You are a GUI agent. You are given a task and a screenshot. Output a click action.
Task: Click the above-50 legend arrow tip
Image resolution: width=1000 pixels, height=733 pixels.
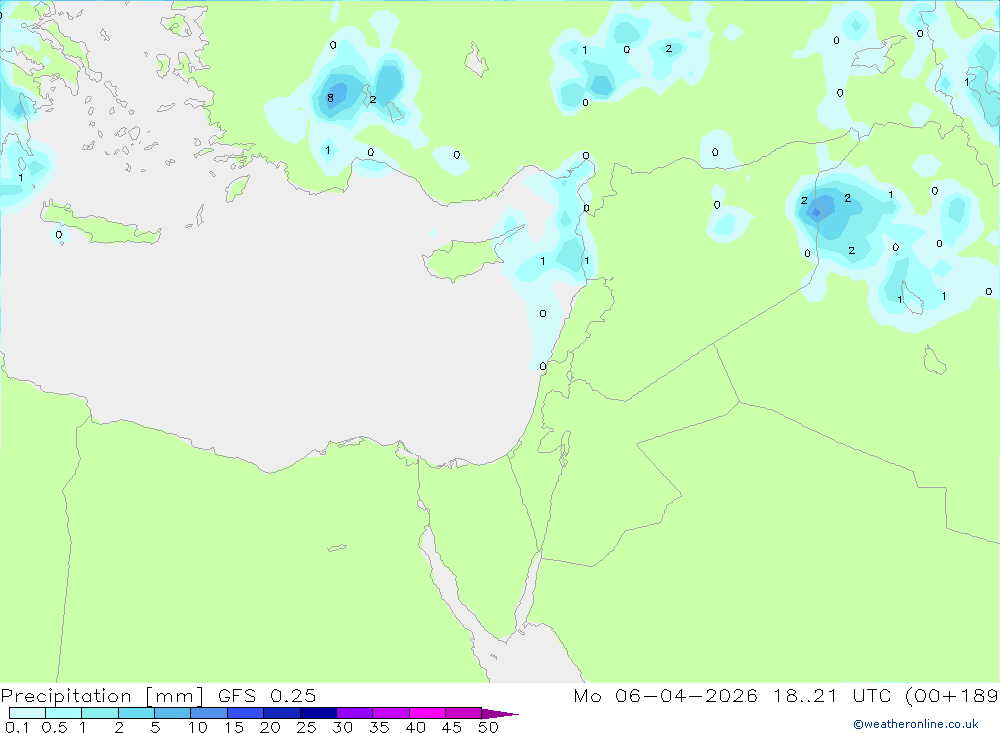501,714
